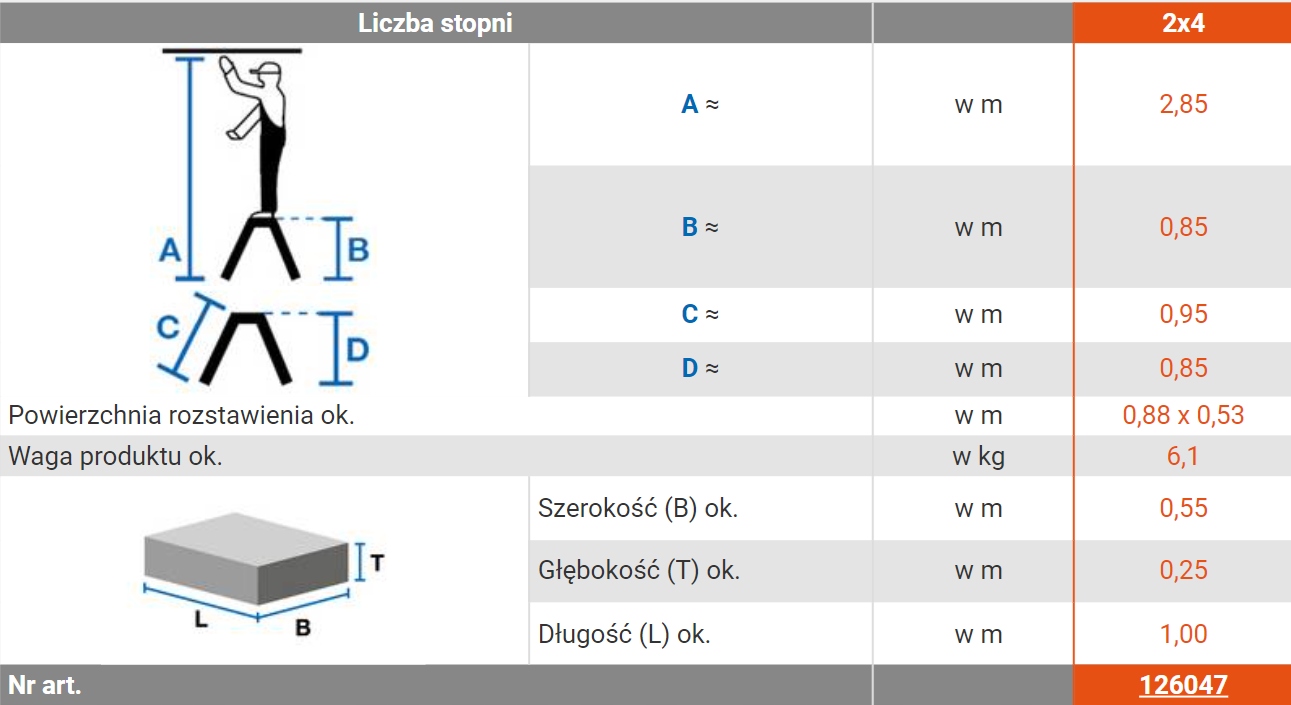
Task: Select the A ≈ row label
Action: 700,104
